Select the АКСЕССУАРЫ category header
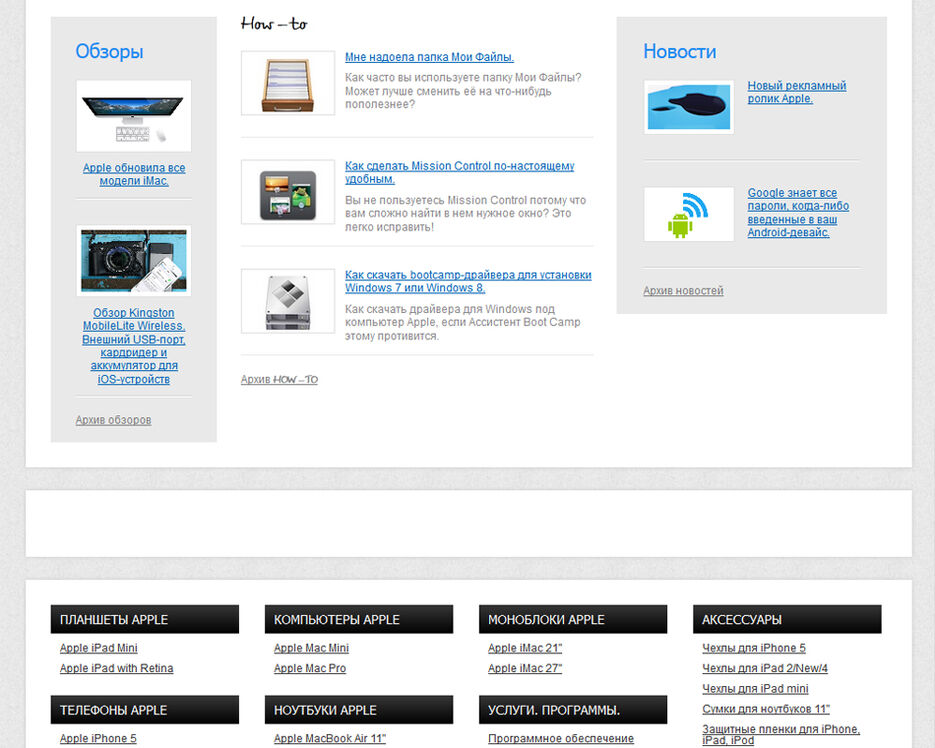This screenshot has height=748, width=935. click(x=786, y=620)
